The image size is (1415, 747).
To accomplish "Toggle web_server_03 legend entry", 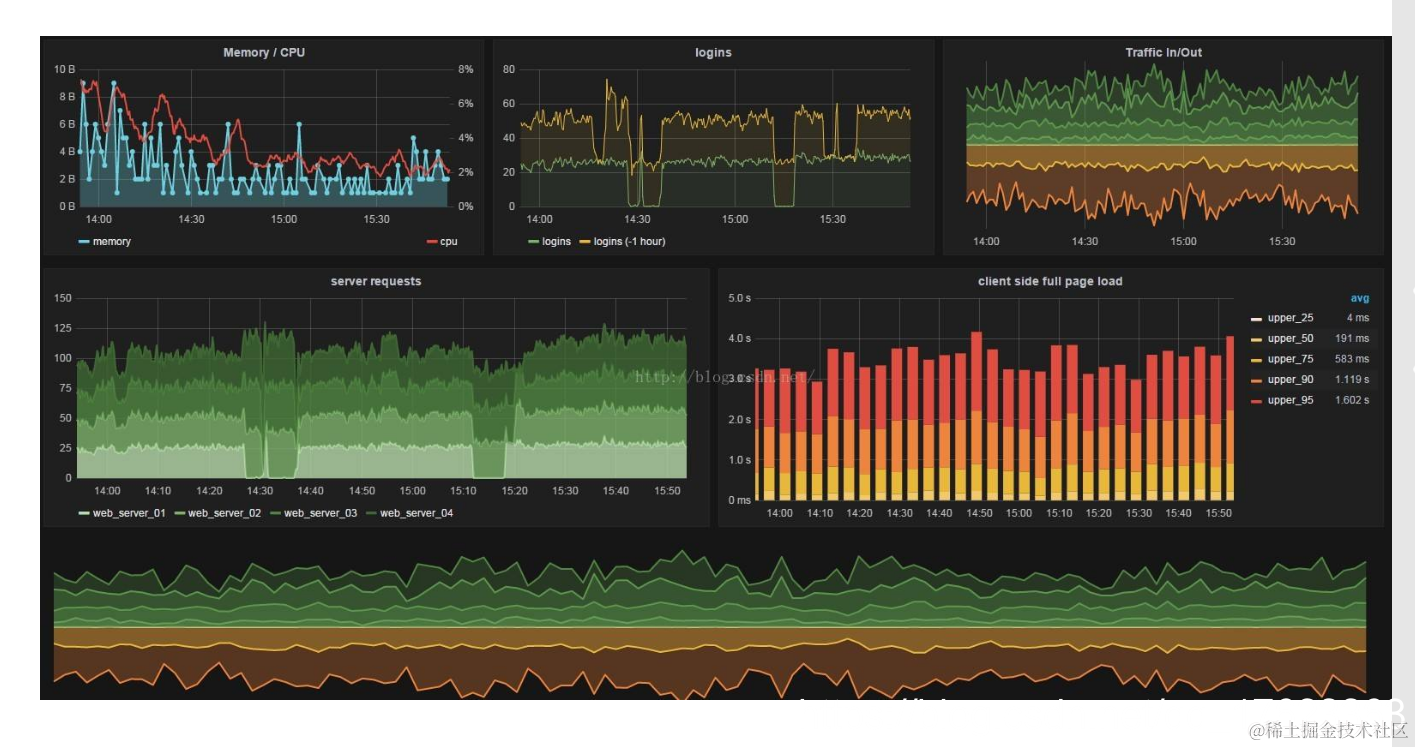I will [x=315, y=513].
